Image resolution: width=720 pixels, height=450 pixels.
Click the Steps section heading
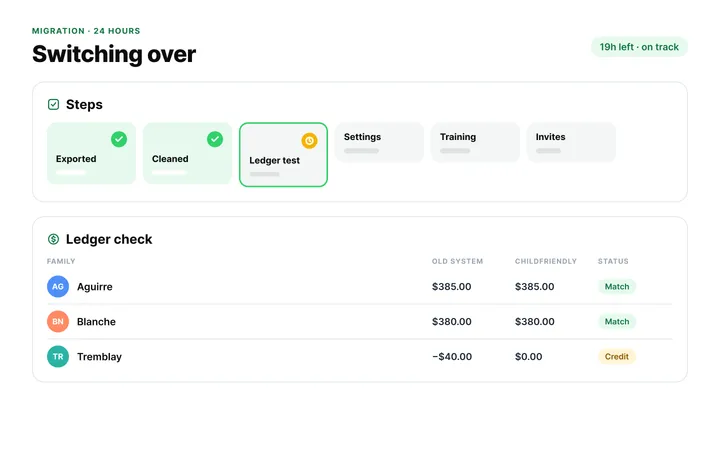pyautogui.click(x=84, y=105)
